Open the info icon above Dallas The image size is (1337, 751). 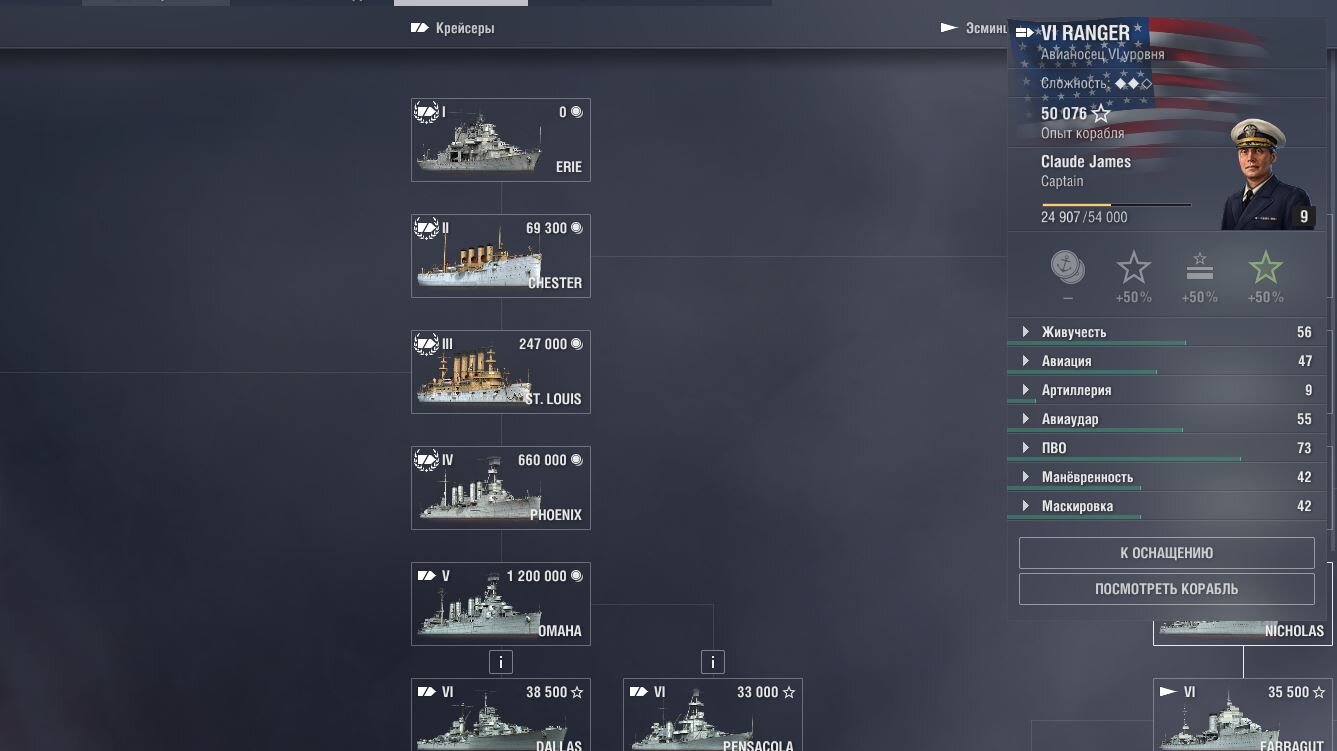pyautogui.click(x=501, y=662)
